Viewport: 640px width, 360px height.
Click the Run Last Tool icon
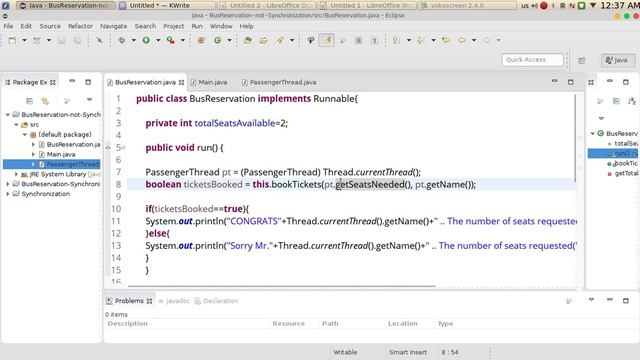(171, 40)
